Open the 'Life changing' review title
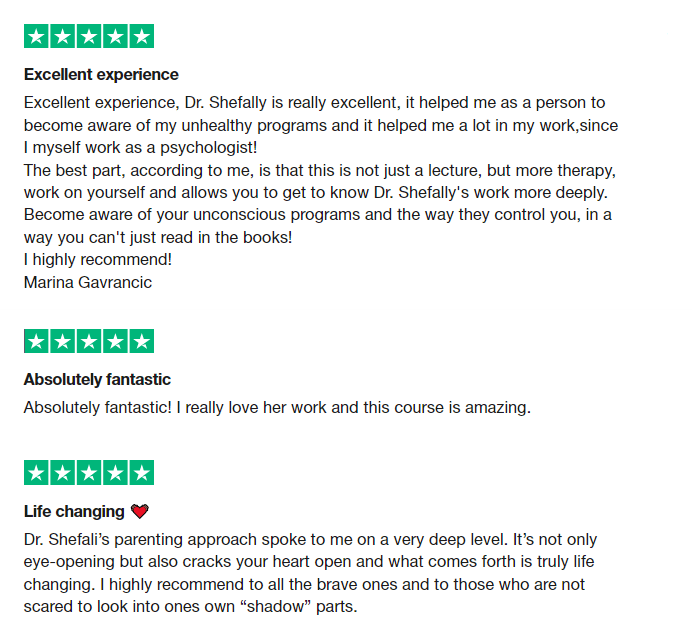Viewport: 692px width, 637px height. click(74, 512)
